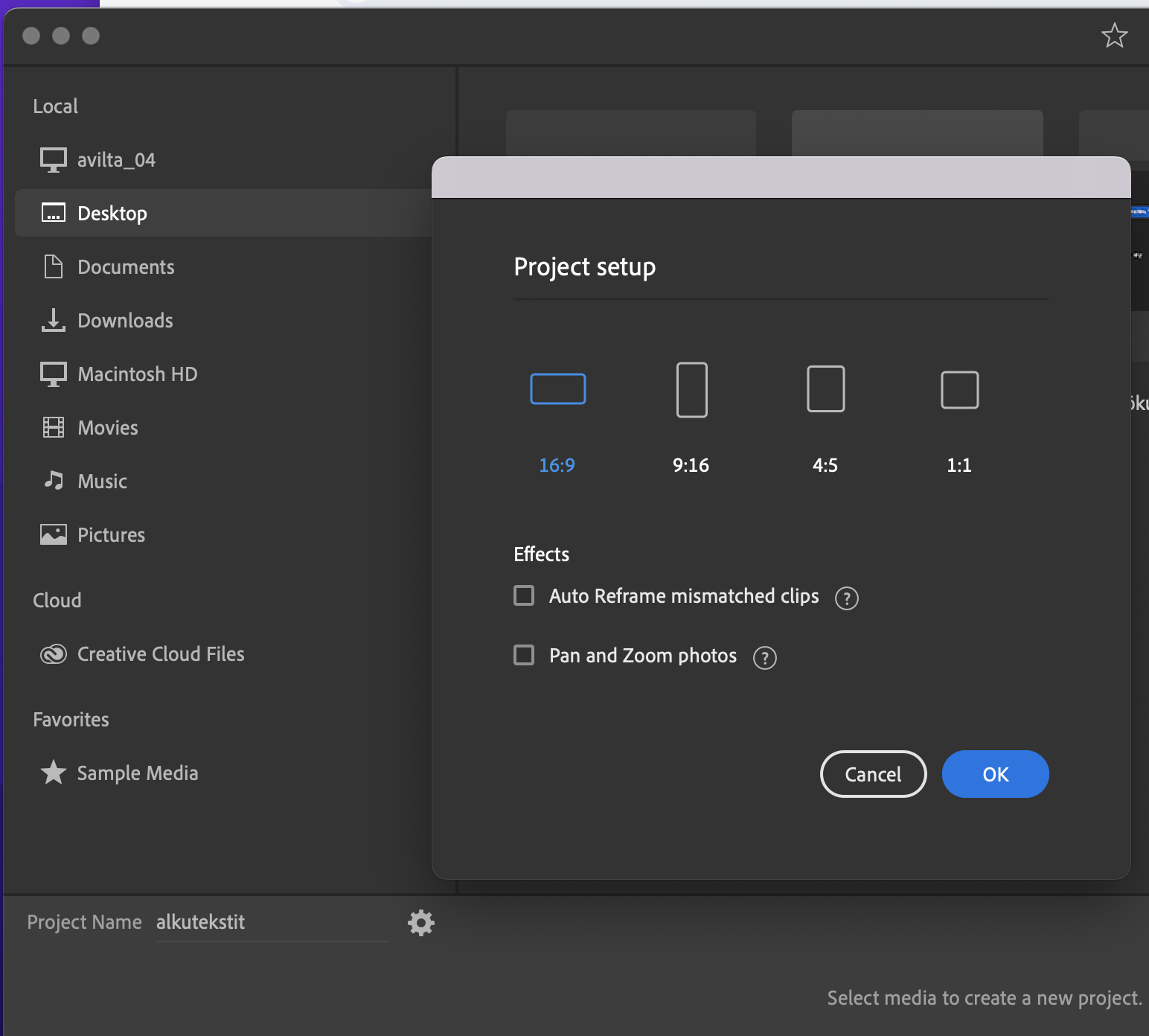Image resolution: width=1149 pixels, height=1036 pixels.
Task: Enable Auto Reframe mismatched clips checkbox
Action: click(524, 596)
